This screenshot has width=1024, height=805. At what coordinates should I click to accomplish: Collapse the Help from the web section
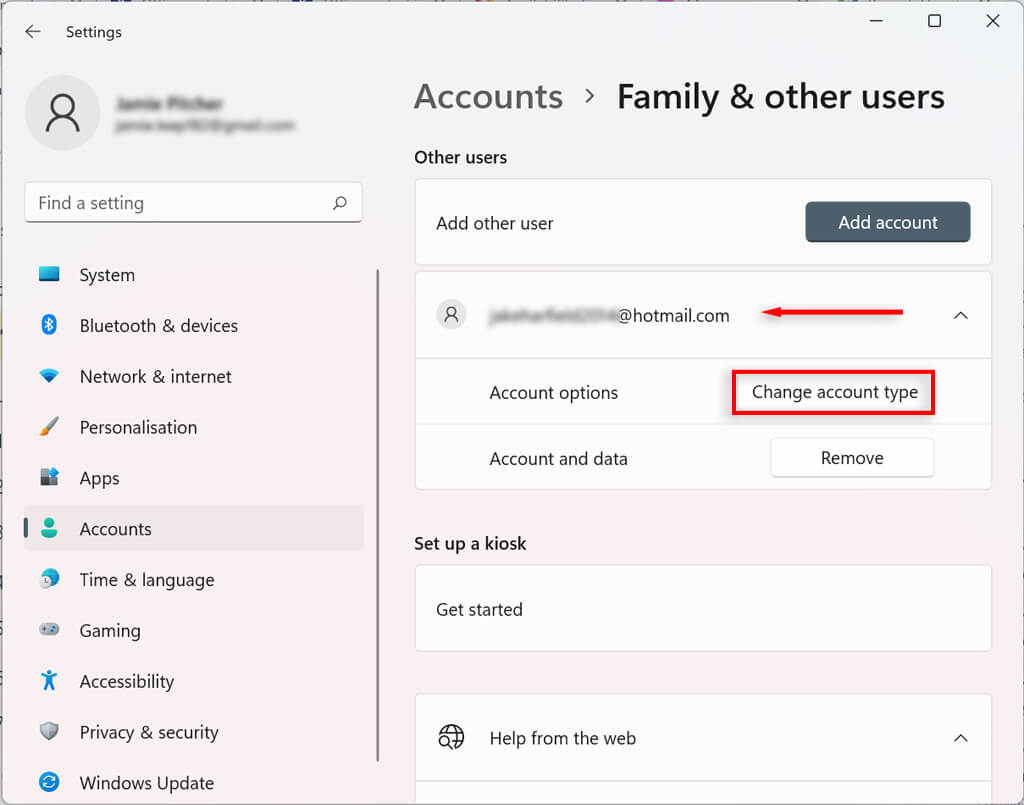tap(960, 738)
